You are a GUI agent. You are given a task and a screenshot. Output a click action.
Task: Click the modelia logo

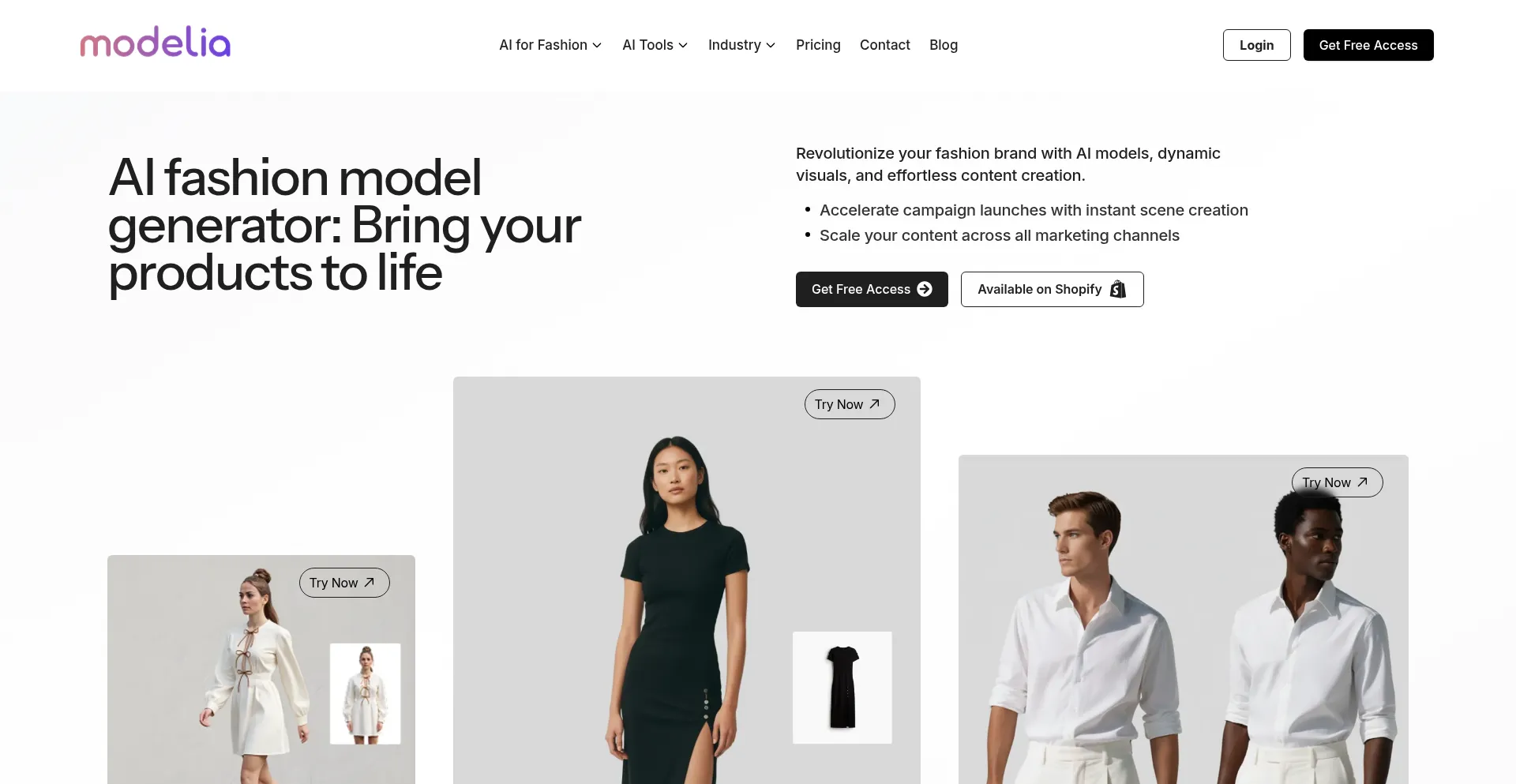pyautogui.click(x=156, y=43)
